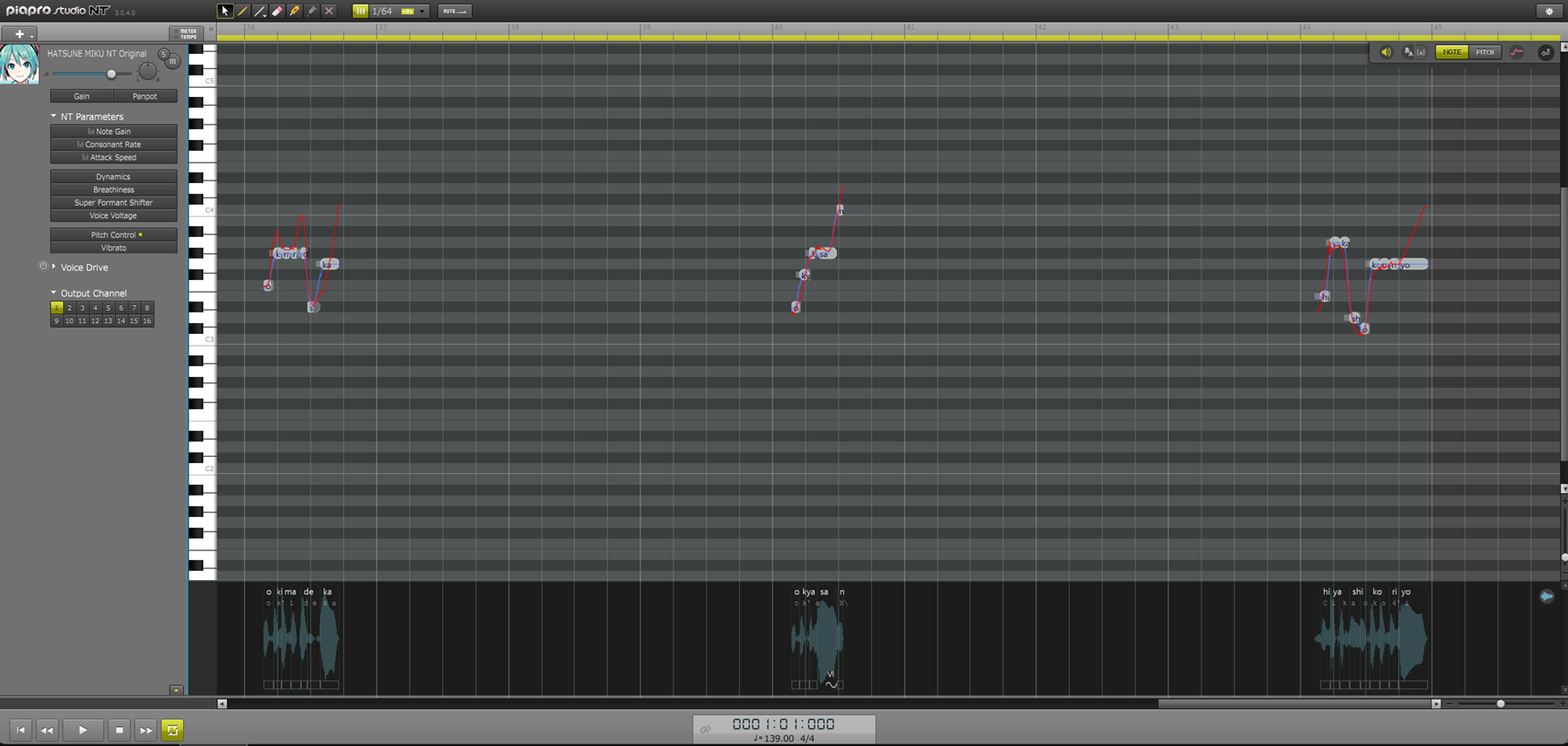This screenshot has width=1568, height=746.
Task: Click the return arrow icon
Action: pyautogui.click(x=1546, y=52)
